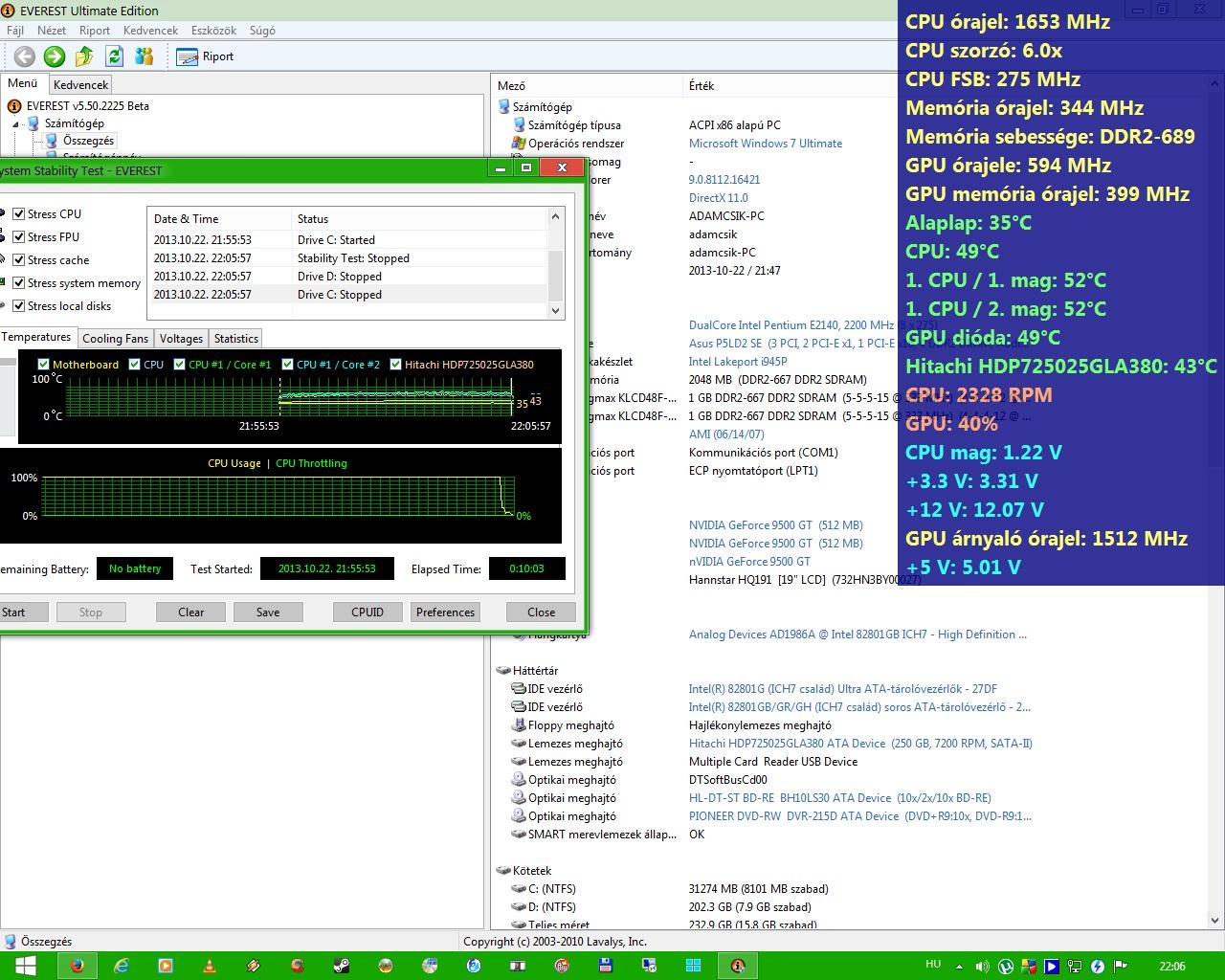Click the HU language indicator
Screen dimensions: 1225x980
coord(933,965)
